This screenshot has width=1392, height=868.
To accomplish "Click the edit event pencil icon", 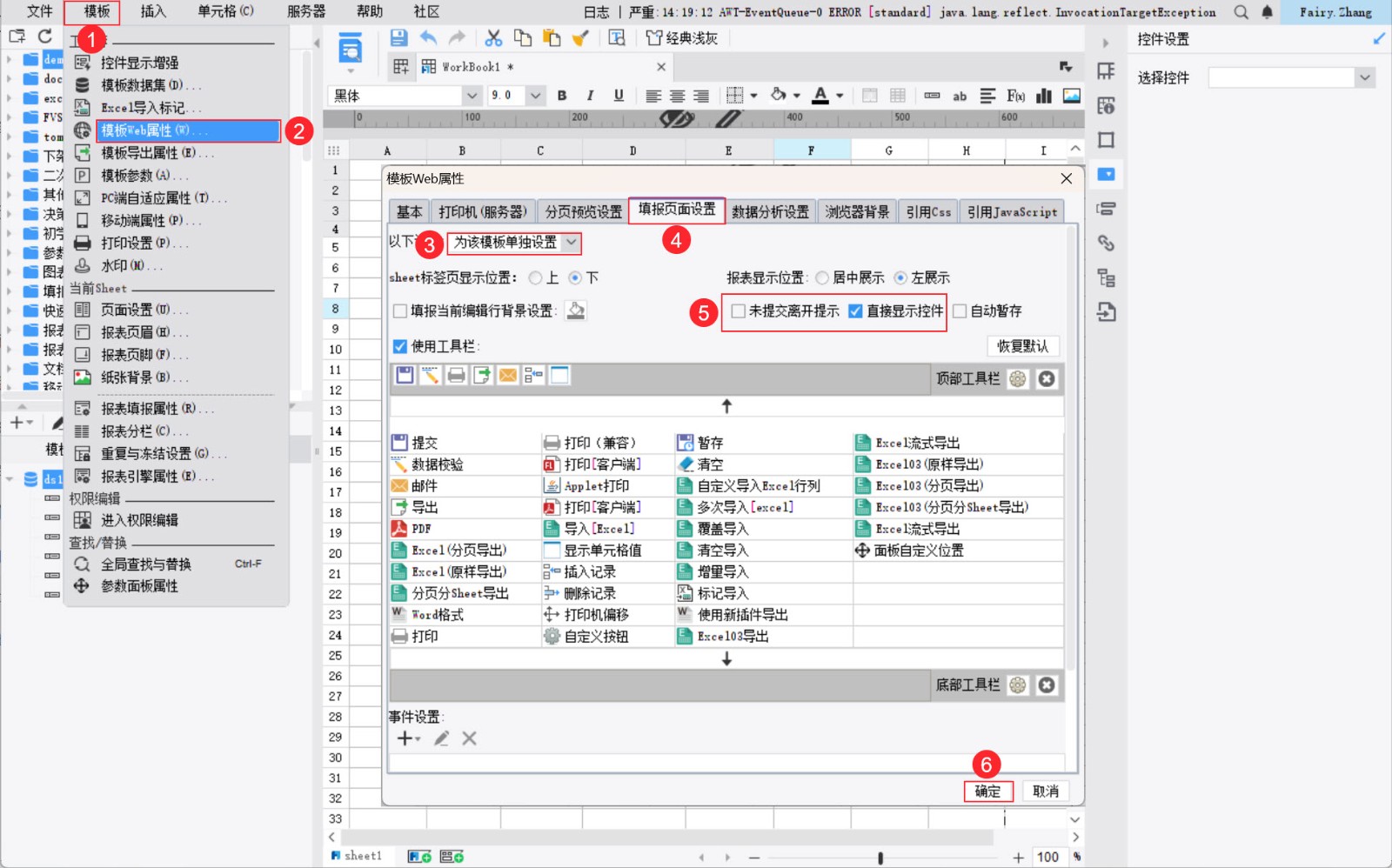I will (x=442, y=738).
